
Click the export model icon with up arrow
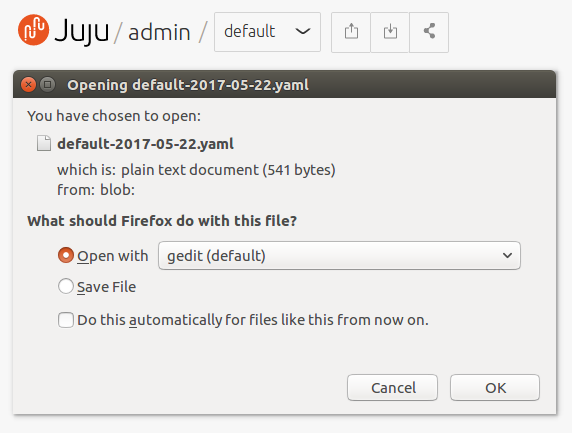351,32
